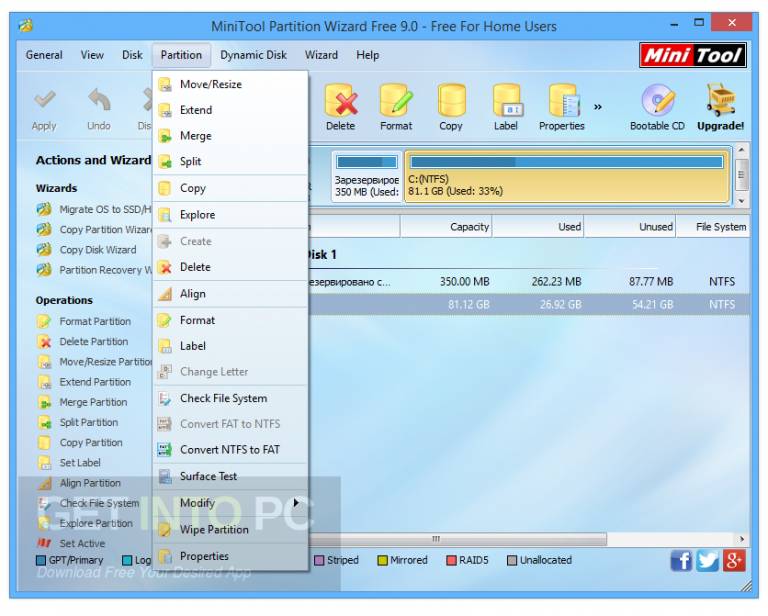Click the Striped legend swatch
Viewport: 768px width, 616px height.
point(319,560)
